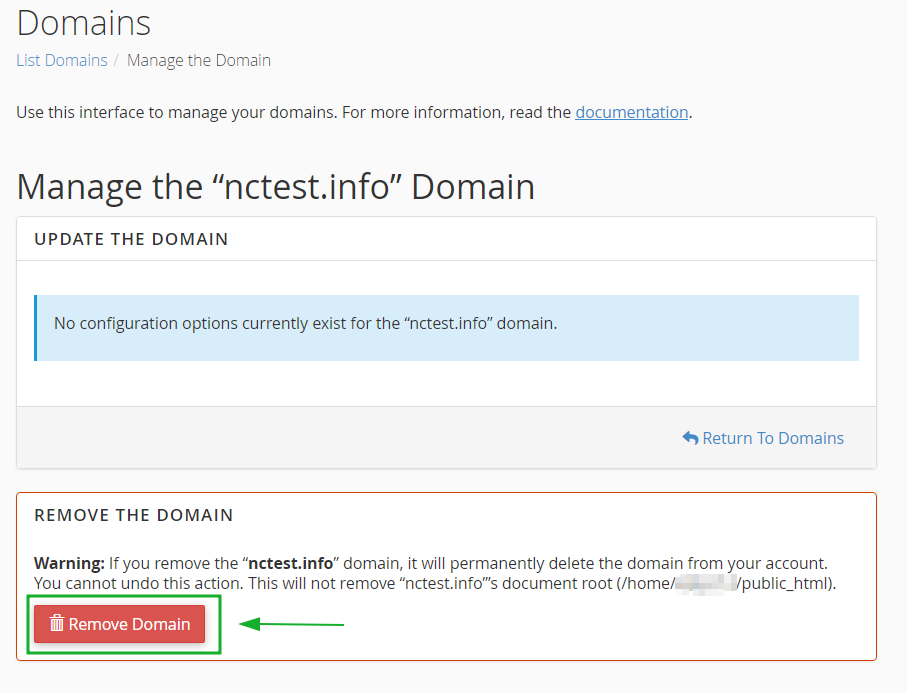Viewport: 907px width, 693px height.
Task: Click the bold Warning: label
Action: [69, 563]
